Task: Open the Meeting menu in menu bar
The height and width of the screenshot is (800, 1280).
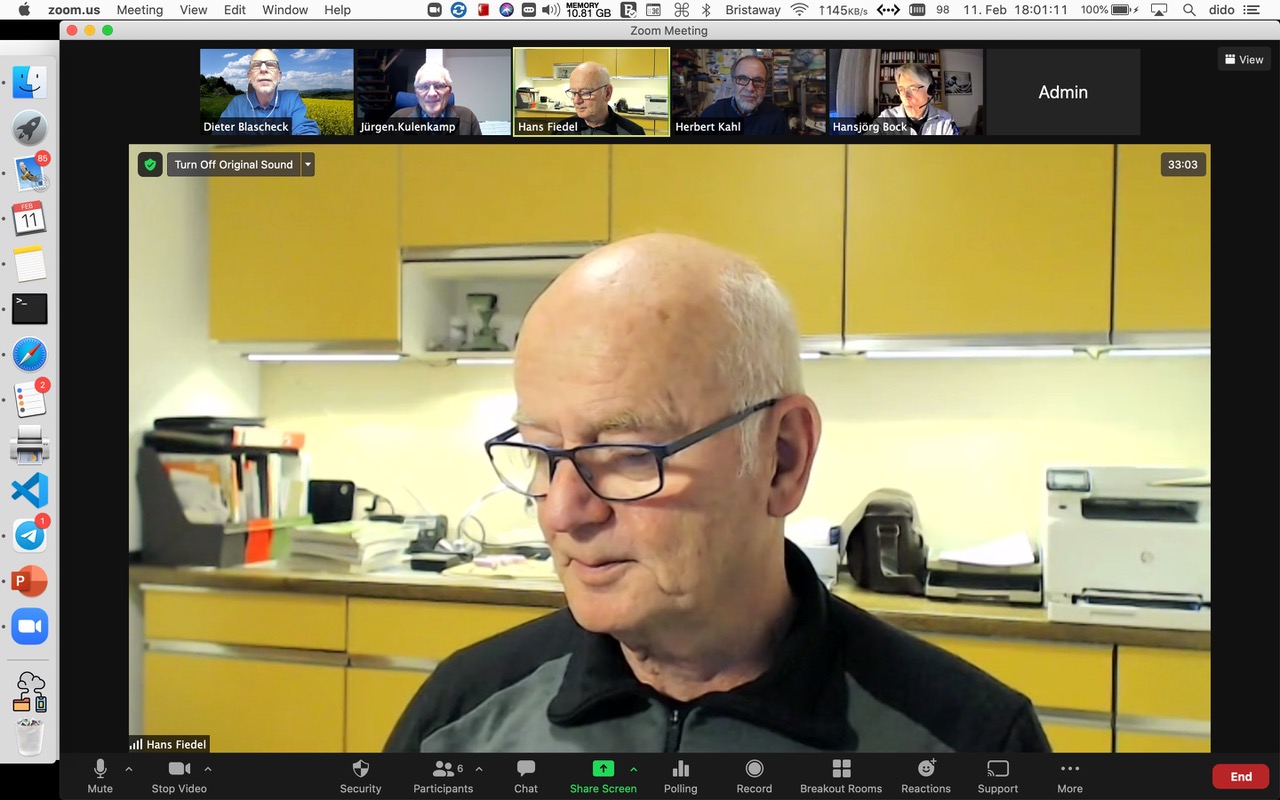Action: (139, 10)
